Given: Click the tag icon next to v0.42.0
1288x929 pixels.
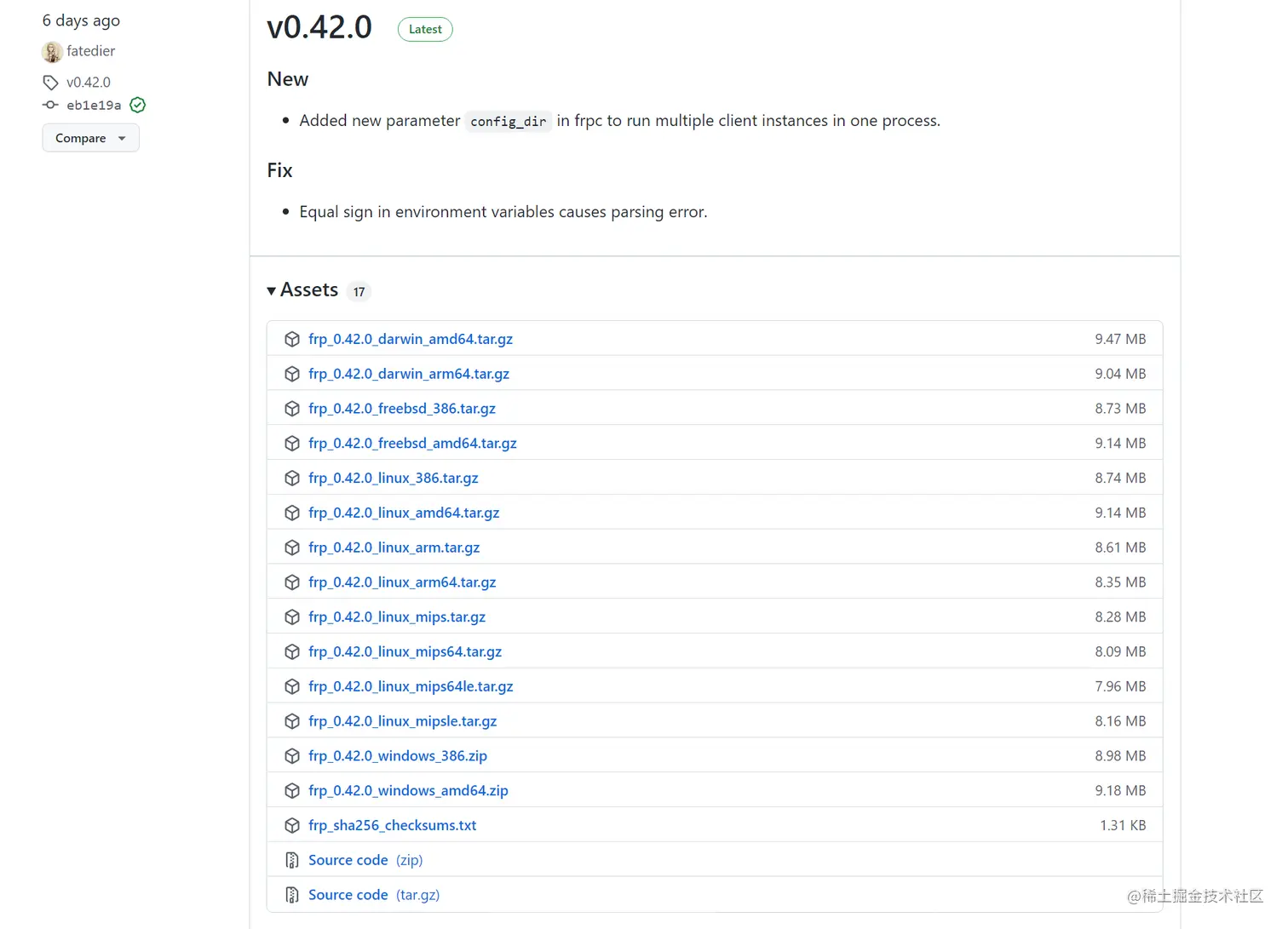Looking at the screenshot, I should [x=50, y=83].
